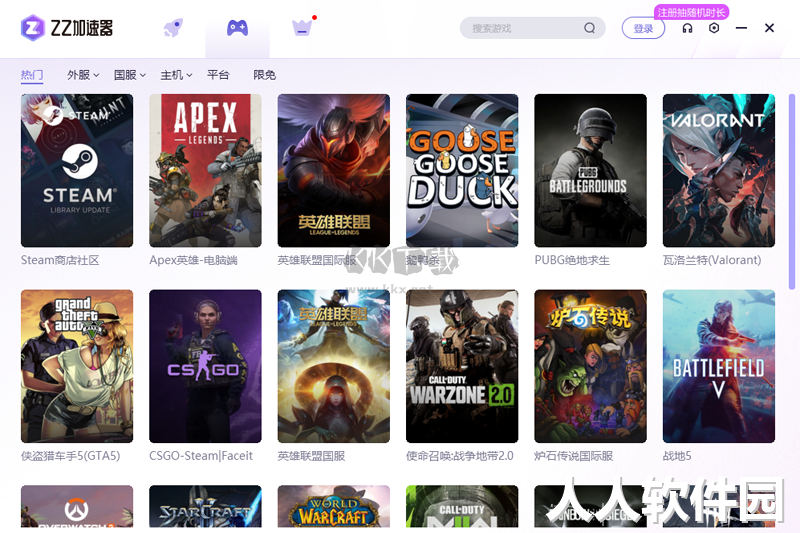
Task: Open the World of Warcraft cover
Action: [334, 506]
